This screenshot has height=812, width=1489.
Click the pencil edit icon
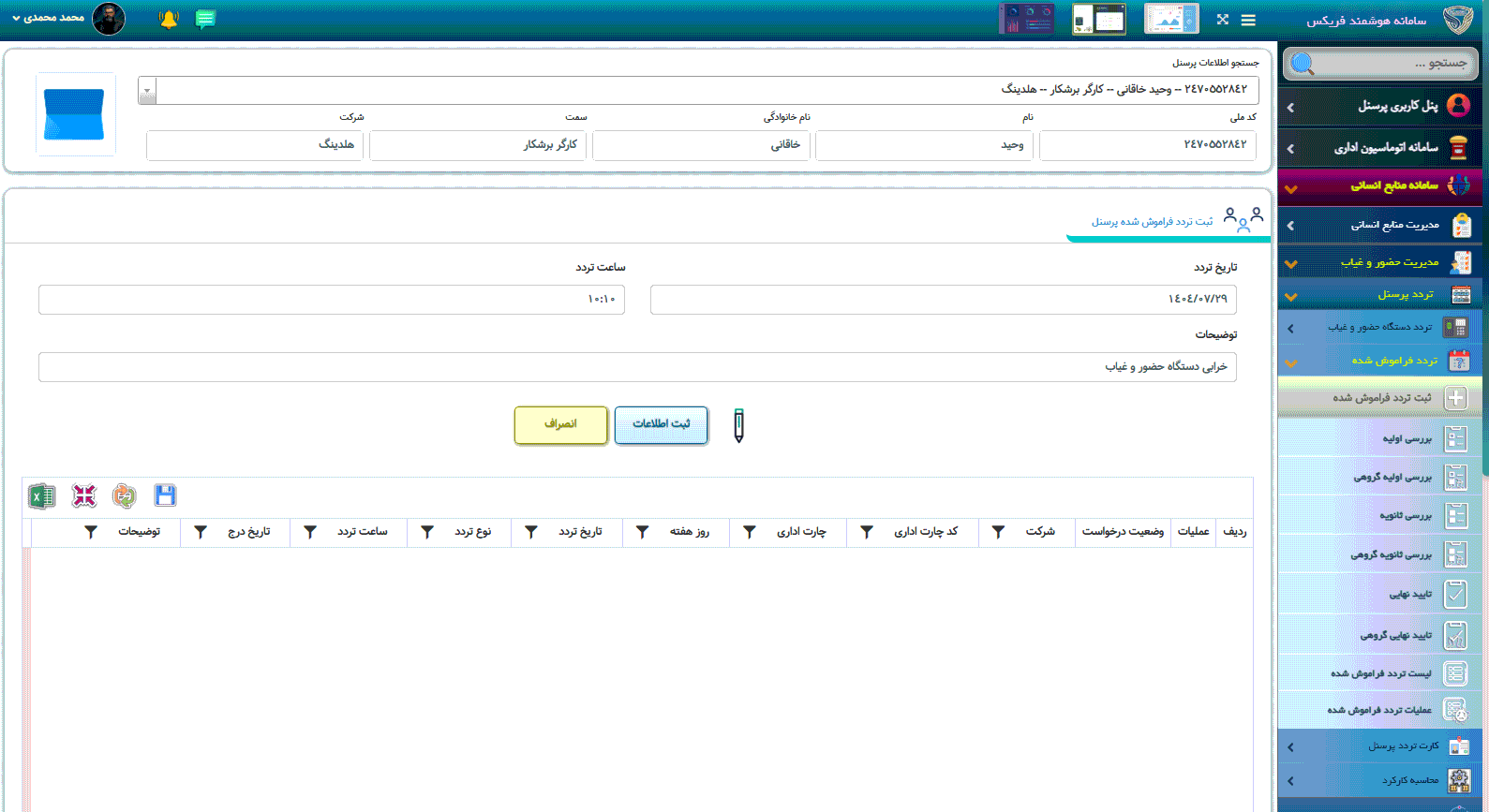[738, 425]
